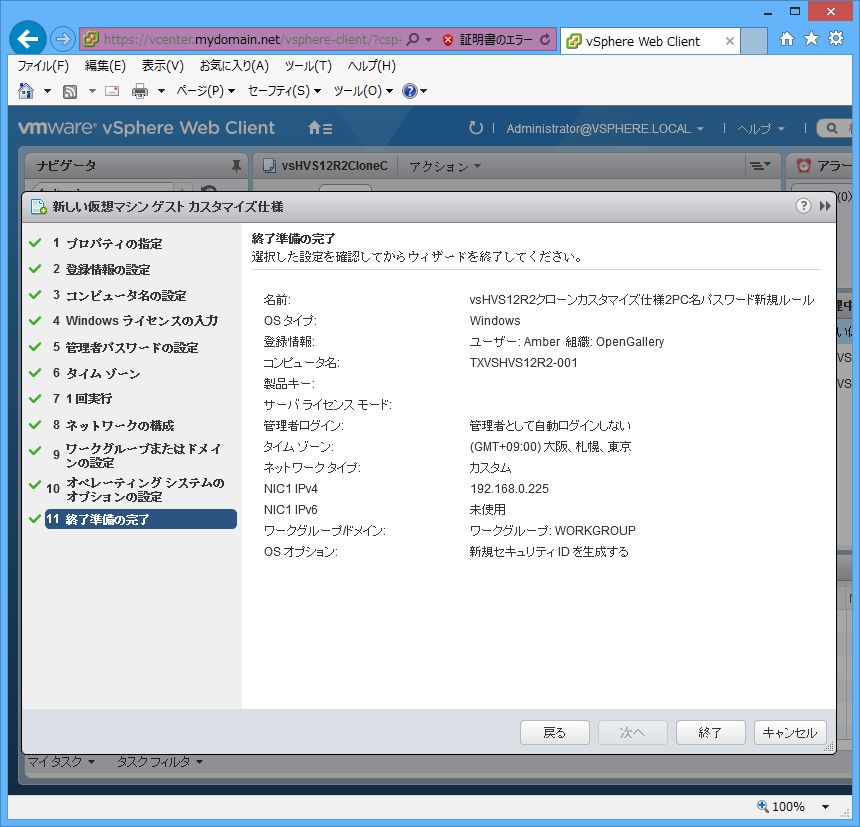This screenshot has width=860, height=827.
Task: Open the アクション dropdown
Action: pos(445,166)
